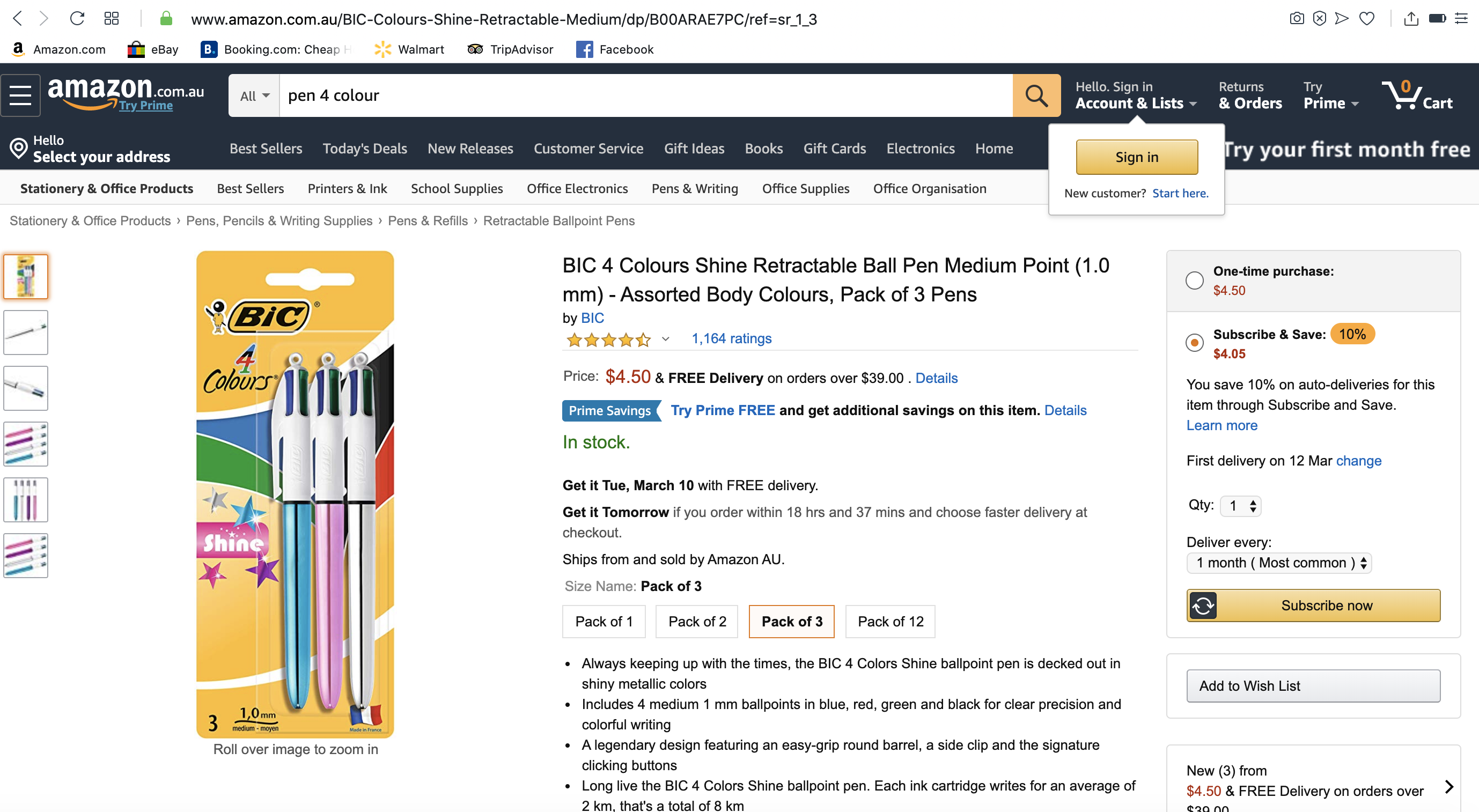Click the camera snapshot icon in browser toolbar

(1297, 18)
